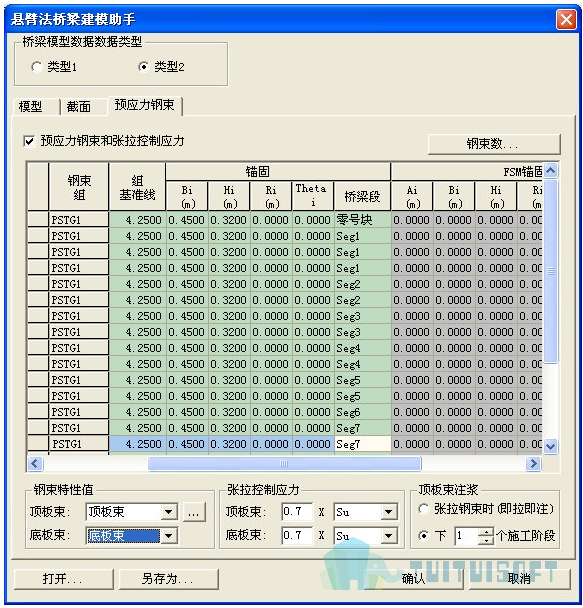
Task: Click the horizontal scrollbar thumb
Action: (x=285, y=463)
